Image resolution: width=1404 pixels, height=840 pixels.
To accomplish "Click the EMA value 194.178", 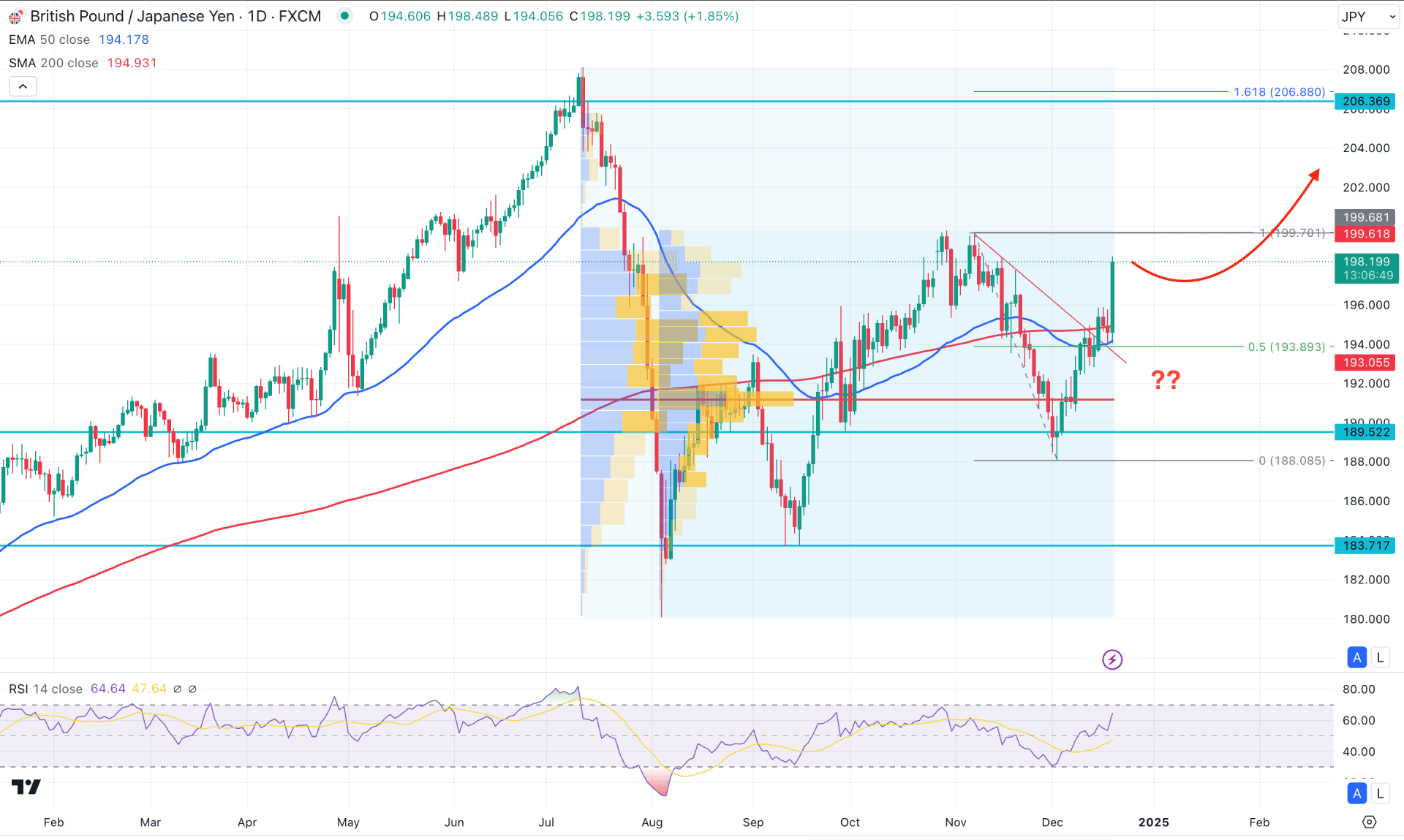I will 124,39.
